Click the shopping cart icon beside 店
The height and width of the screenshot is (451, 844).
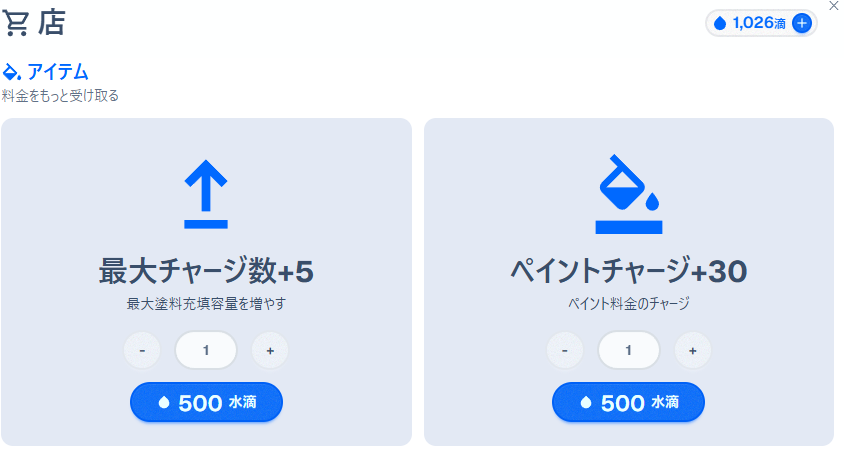pyautogui.click(x=17, y=23)
